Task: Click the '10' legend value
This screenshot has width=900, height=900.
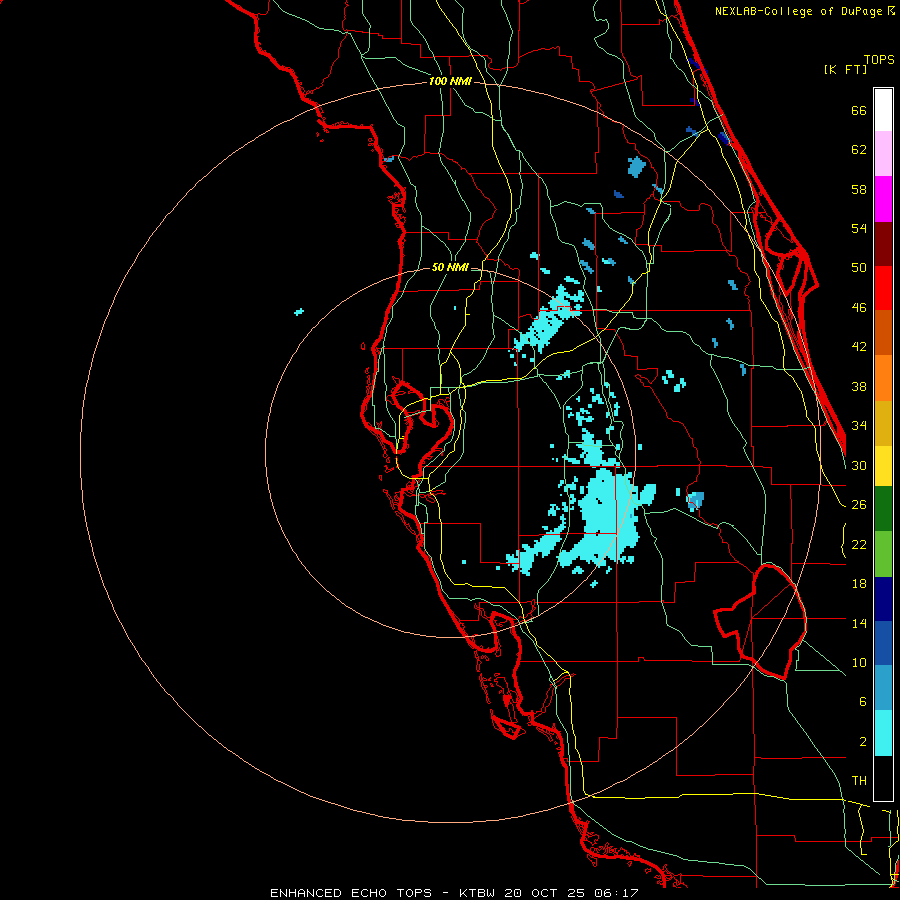Action: pyautogui.click(x=859, y=662)
